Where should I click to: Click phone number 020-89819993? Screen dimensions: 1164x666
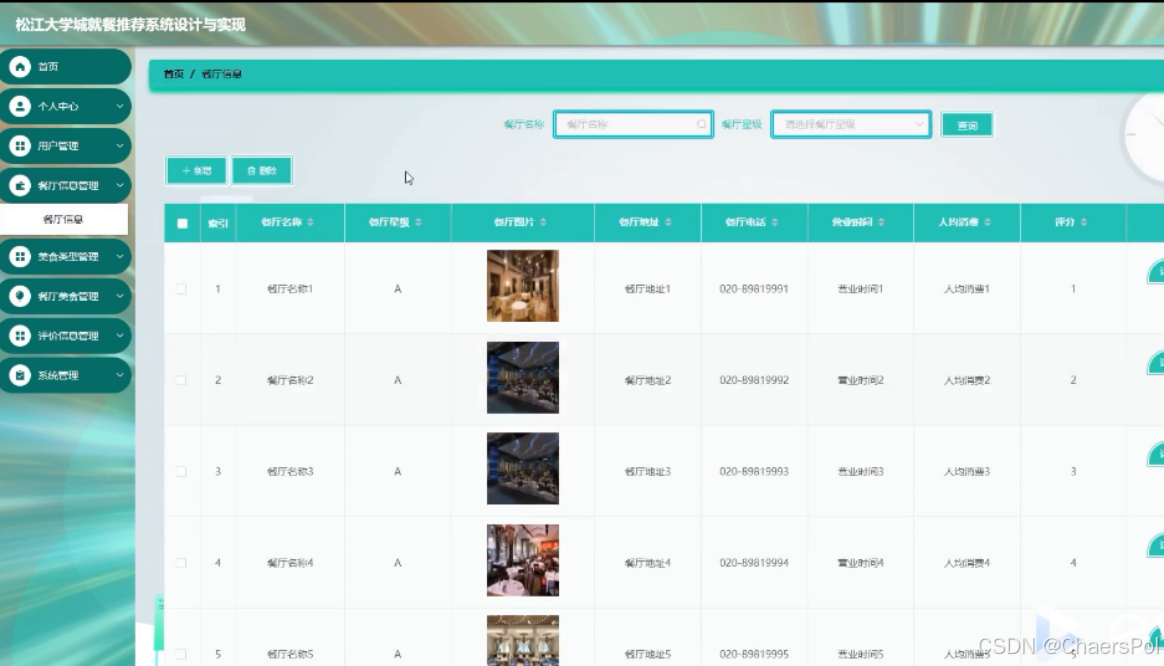click(x=753, y=471)
